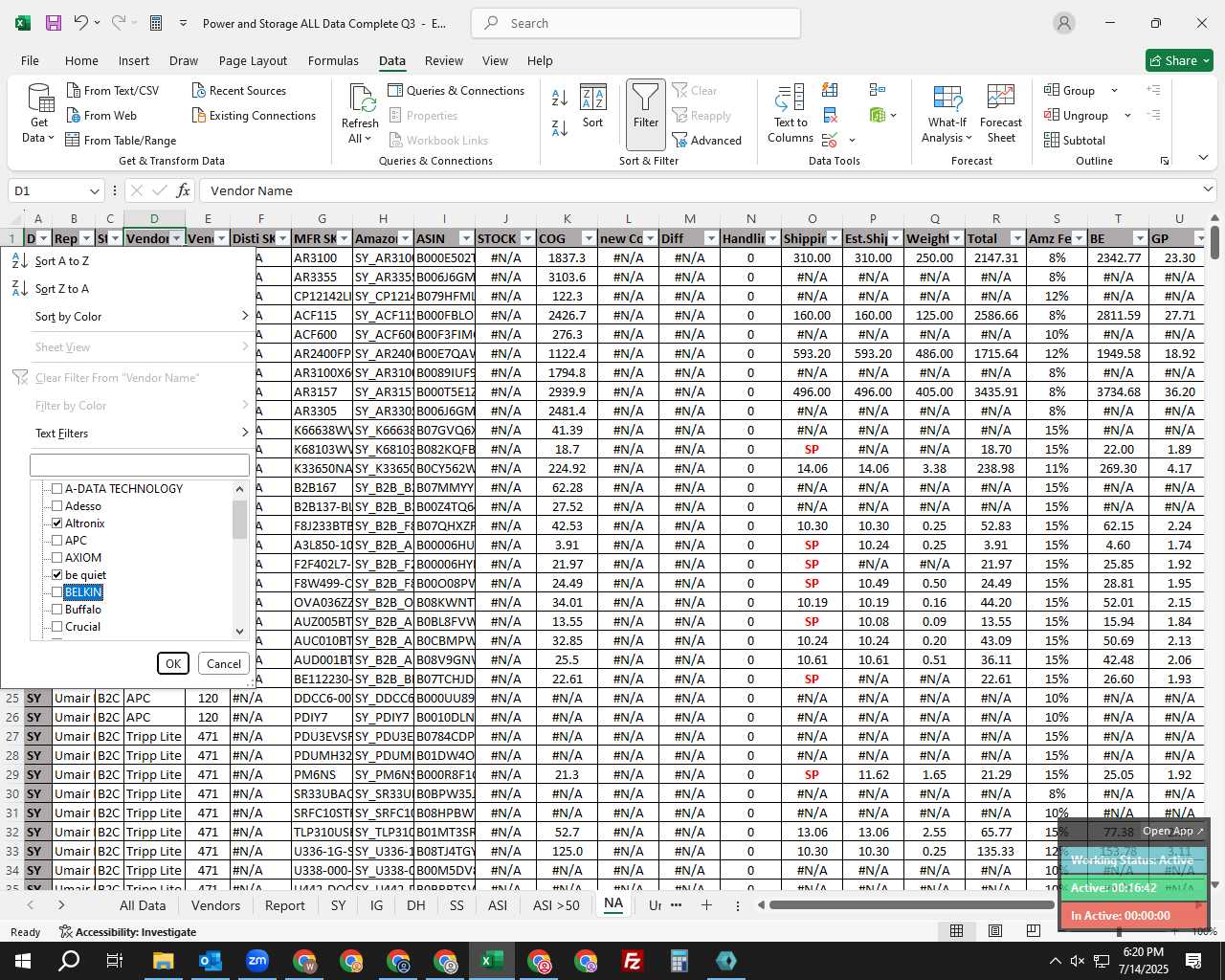This screenshot has height=980, width=1225.
Task: Click the Flash Fill icon
Action: pyautogui.click(x=830, y=90)
